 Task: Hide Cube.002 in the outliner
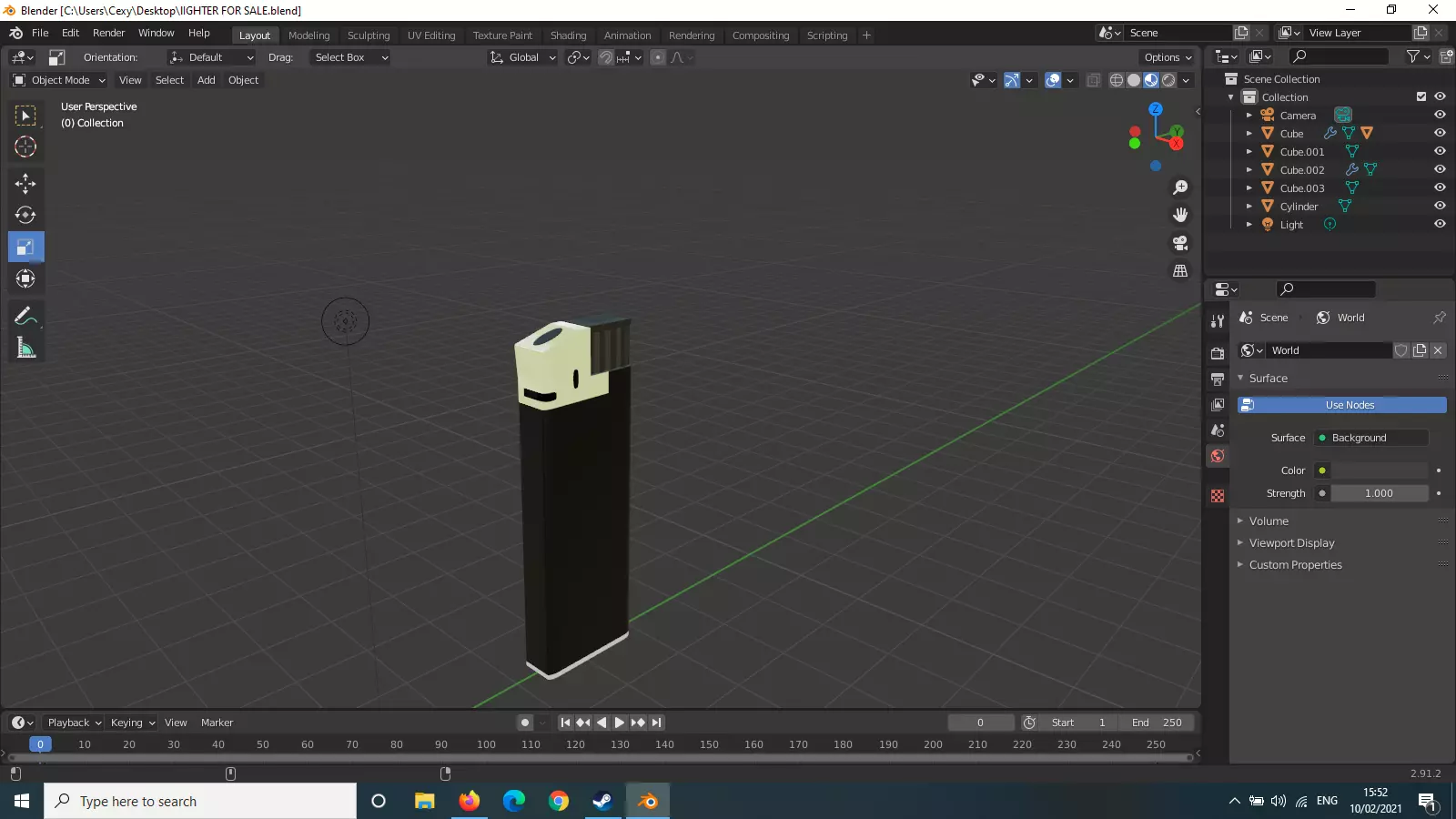1440,170
